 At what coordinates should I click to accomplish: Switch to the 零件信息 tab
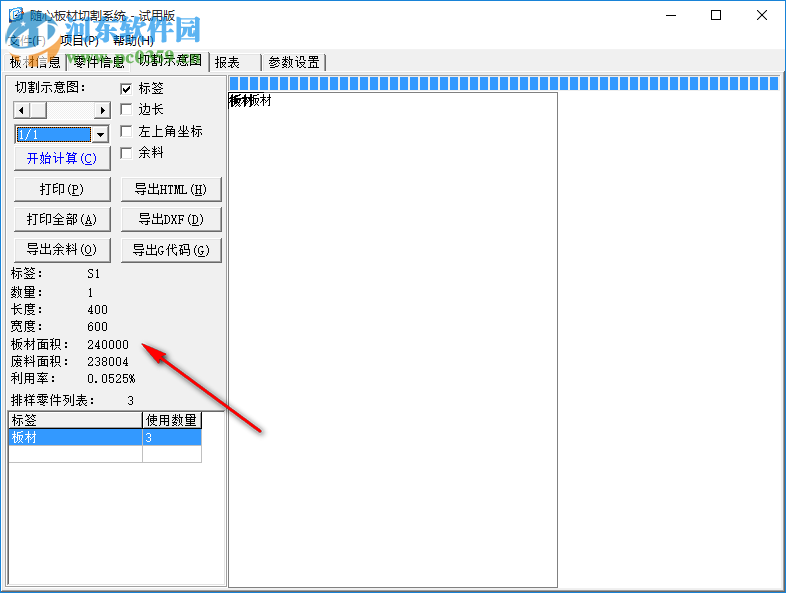pyautogui.click(x=99, y=63)
